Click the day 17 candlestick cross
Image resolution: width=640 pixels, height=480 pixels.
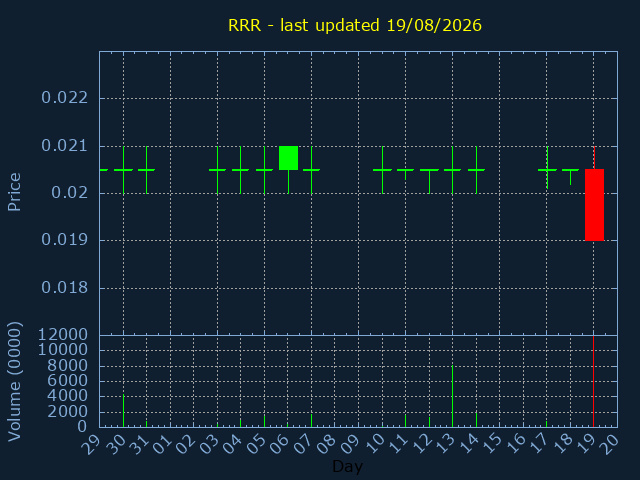point(547,168)
